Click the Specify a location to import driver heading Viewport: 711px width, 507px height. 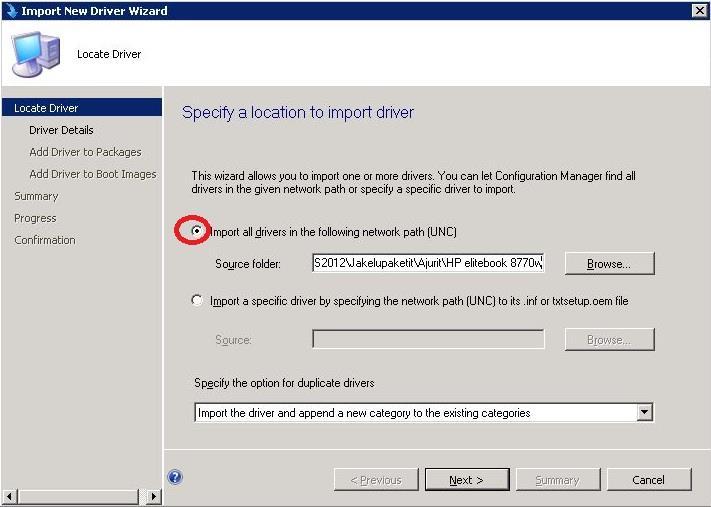pos(298,112)
